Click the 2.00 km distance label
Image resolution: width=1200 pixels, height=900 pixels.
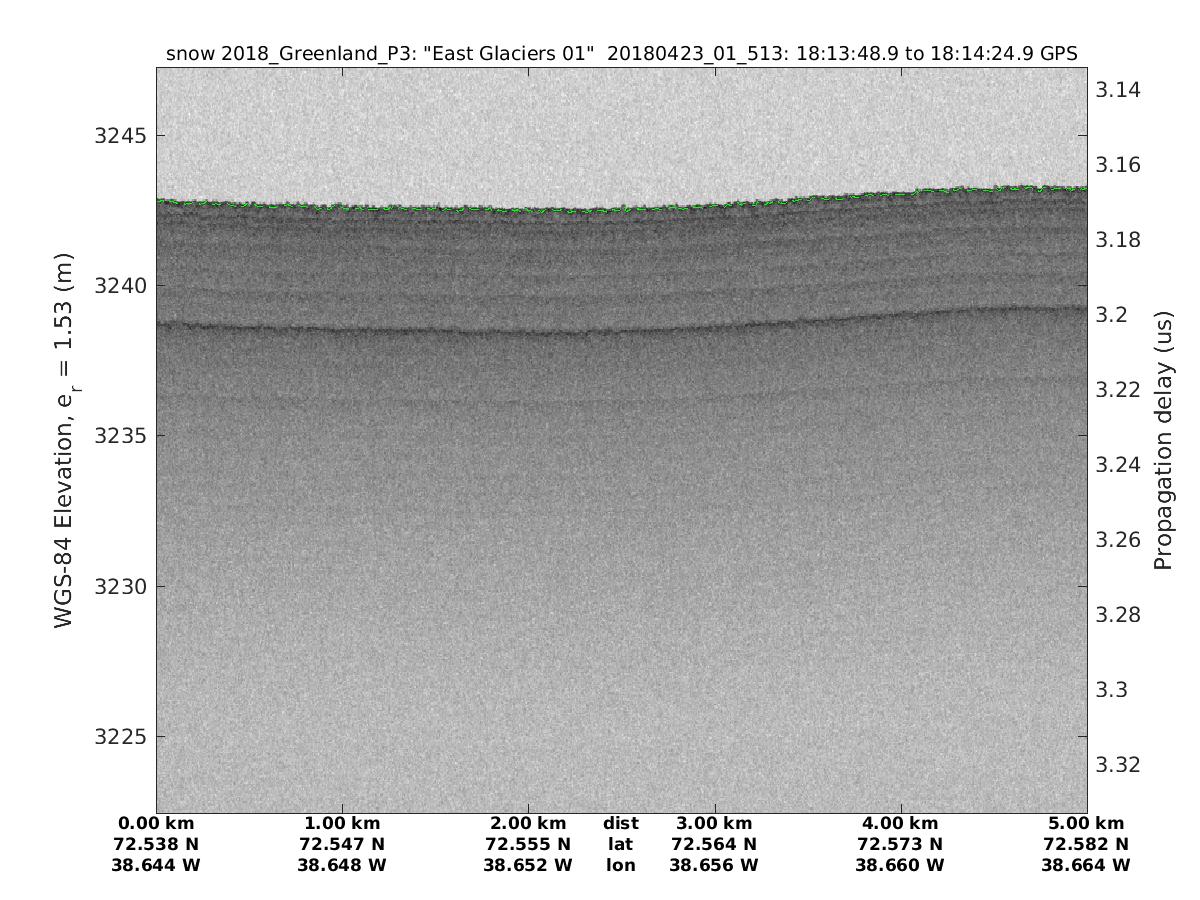[x=528, y=823]
